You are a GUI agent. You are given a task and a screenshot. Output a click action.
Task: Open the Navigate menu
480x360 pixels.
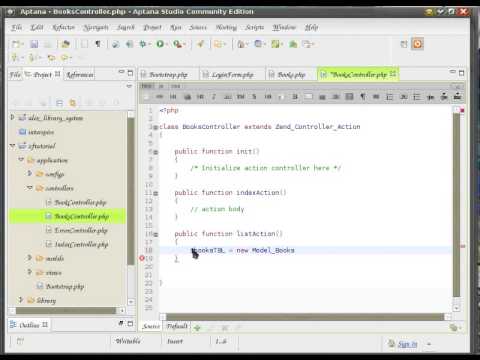click(x=96, y=27)
